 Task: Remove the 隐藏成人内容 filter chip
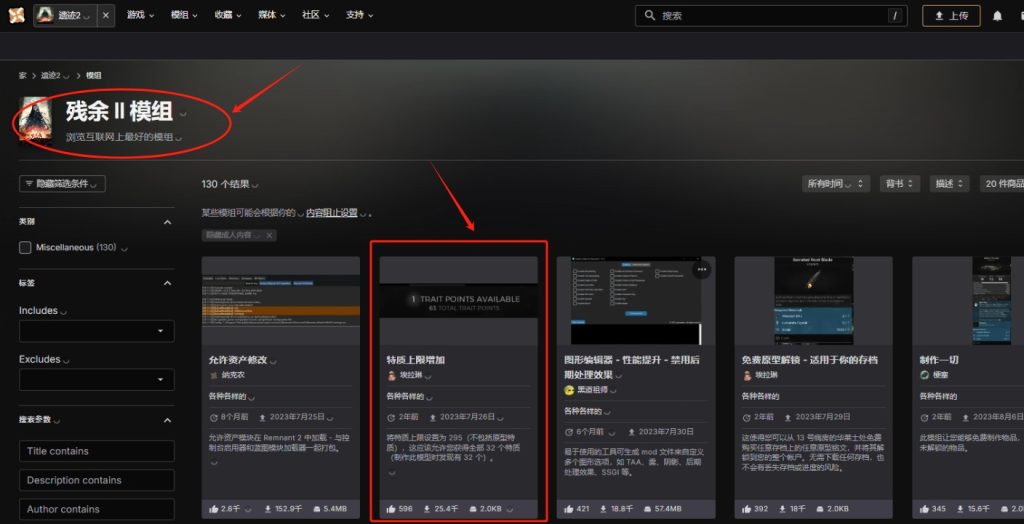269,235
